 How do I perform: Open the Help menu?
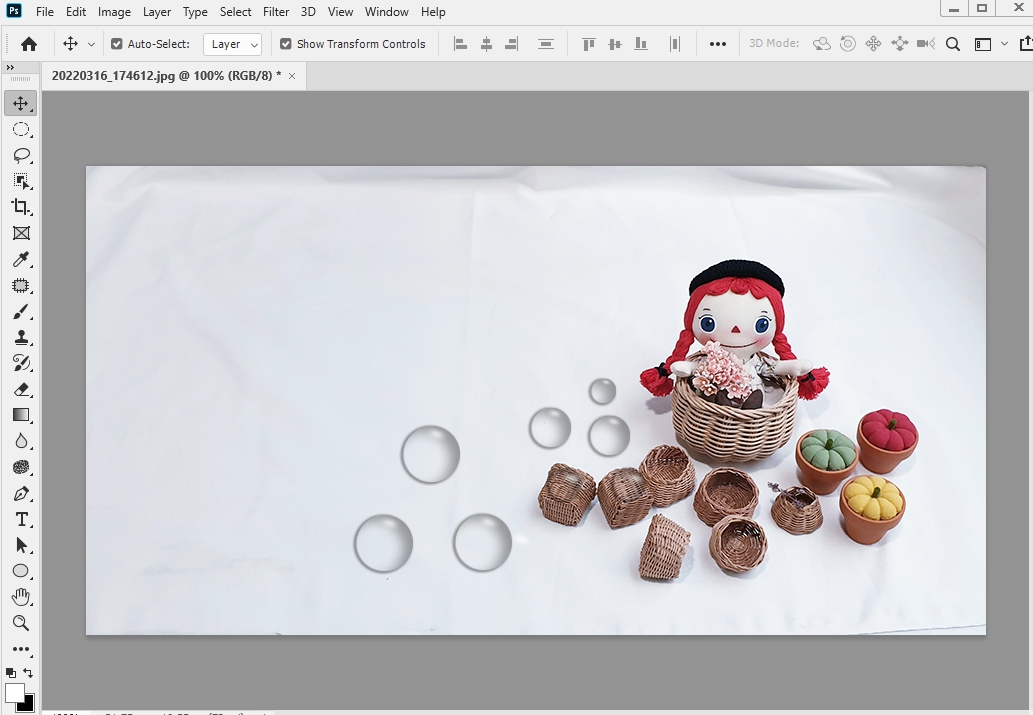point(433,12)
